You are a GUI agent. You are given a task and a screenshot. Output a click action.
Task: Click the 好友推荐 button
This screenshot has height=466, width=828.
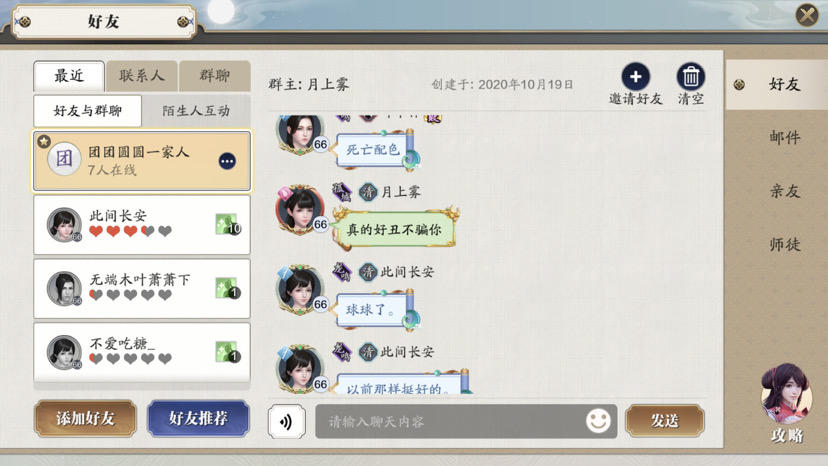click(198, 418)
